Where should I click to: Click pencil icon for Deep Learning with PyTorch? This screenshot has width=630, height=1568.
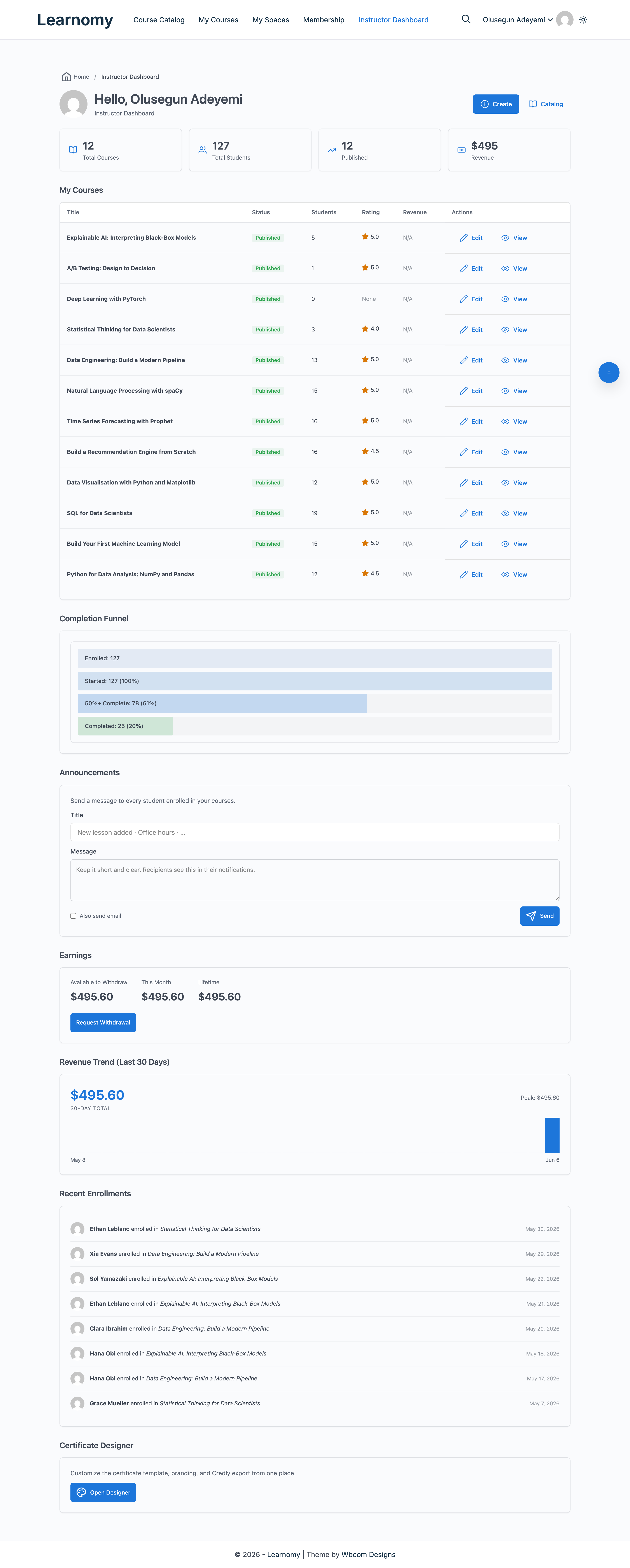tap(464, 299)
